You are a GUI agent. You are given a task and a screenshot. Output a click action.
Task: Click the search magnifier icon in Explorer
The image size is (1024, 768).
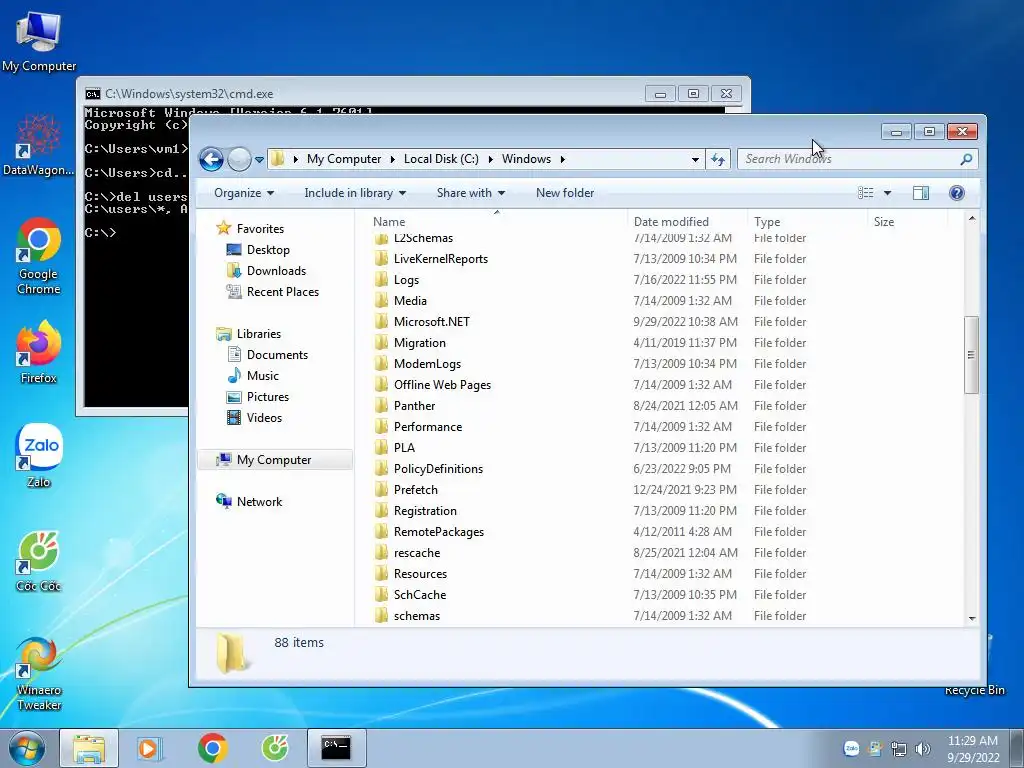(966, 159)
